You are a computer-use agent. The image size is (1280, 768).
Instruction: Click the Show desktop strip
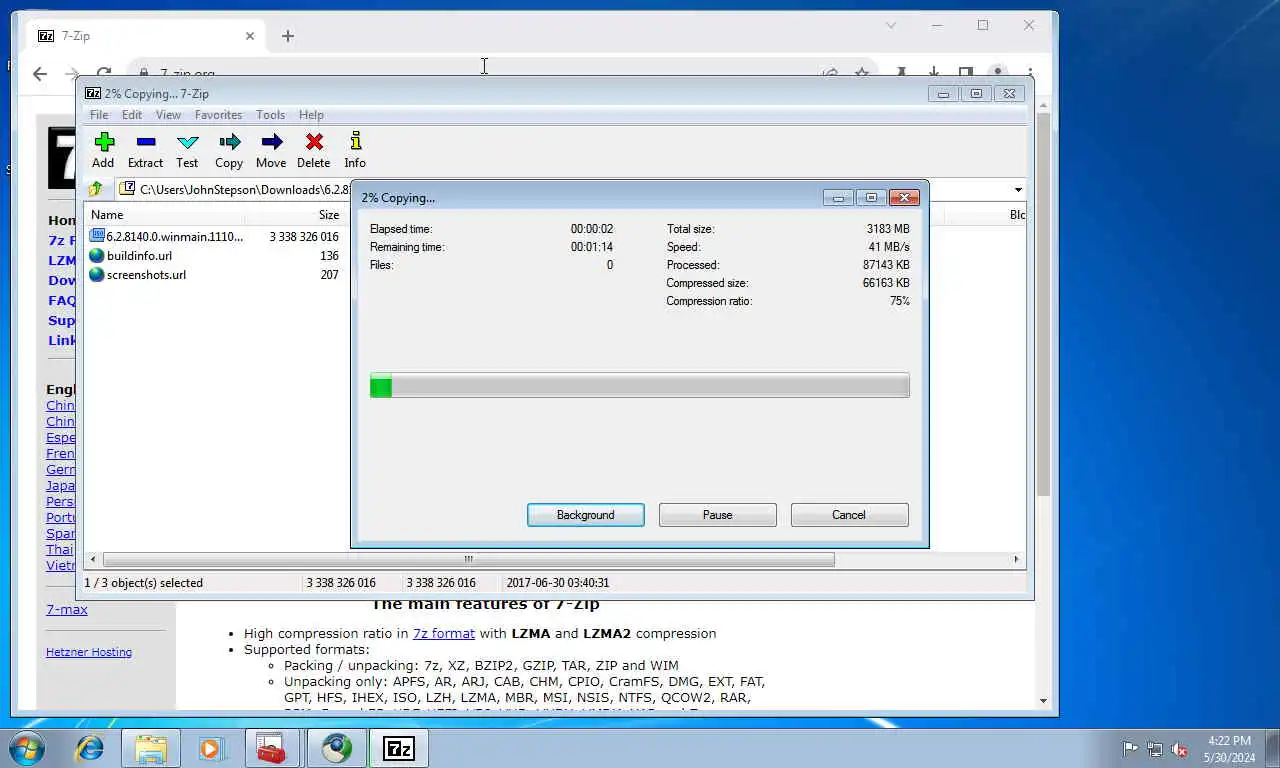1273,749
